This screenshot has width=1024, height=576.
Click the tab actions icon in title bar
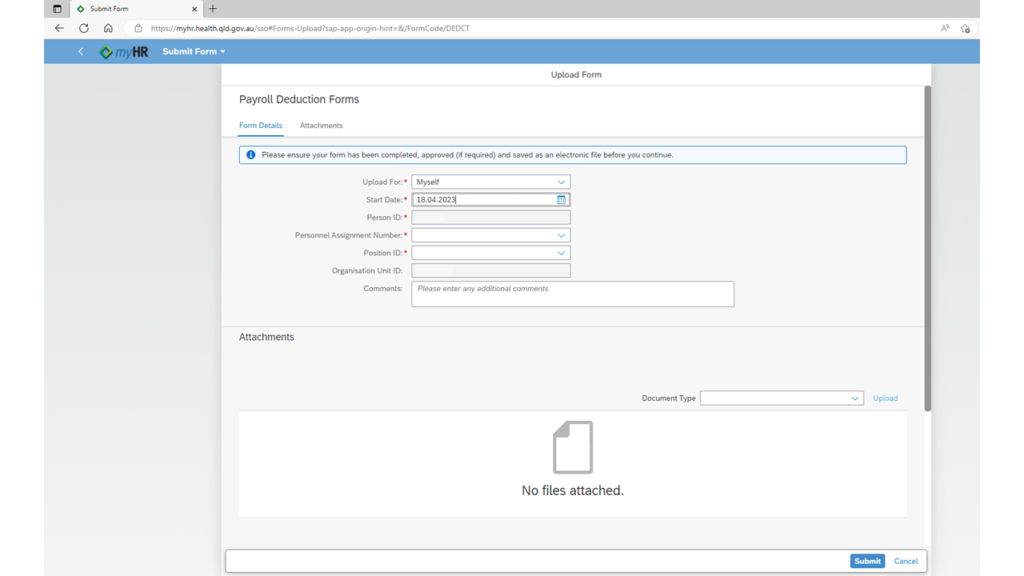[57, 9]
